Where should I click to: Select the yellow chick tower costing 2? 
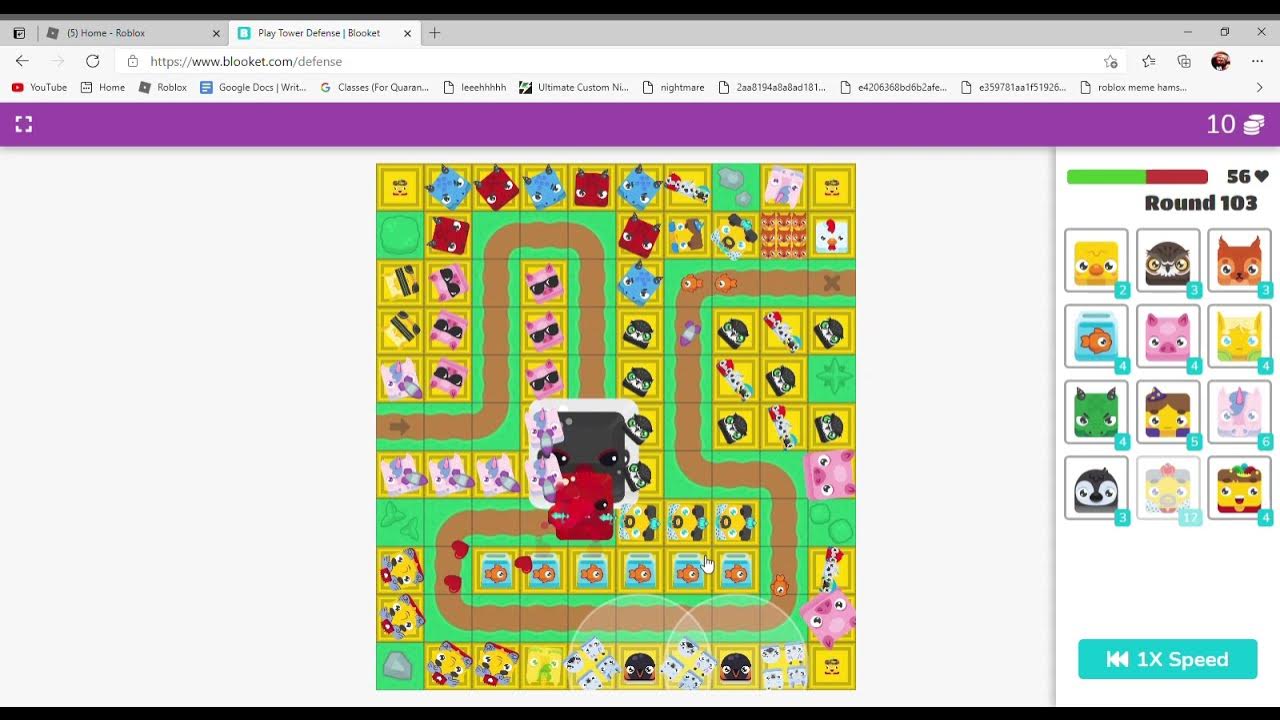[x=1096, y=261]
